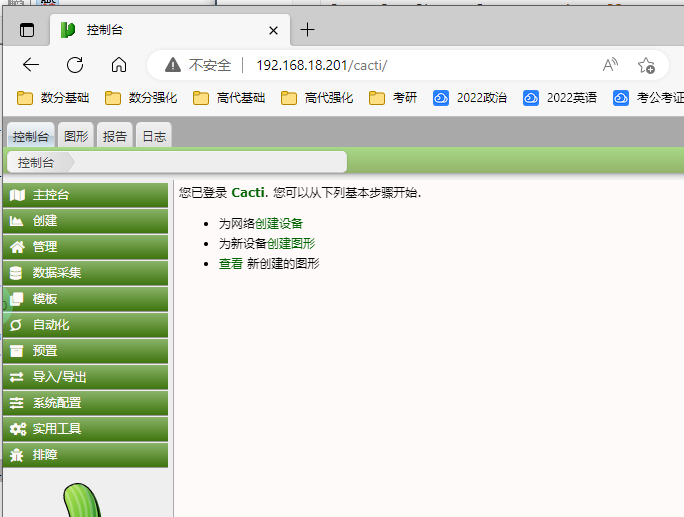Viewport: 684px width, 517px height.
Task: Expand the 系统配置 sidebar menu
Action: pos(56,402)
